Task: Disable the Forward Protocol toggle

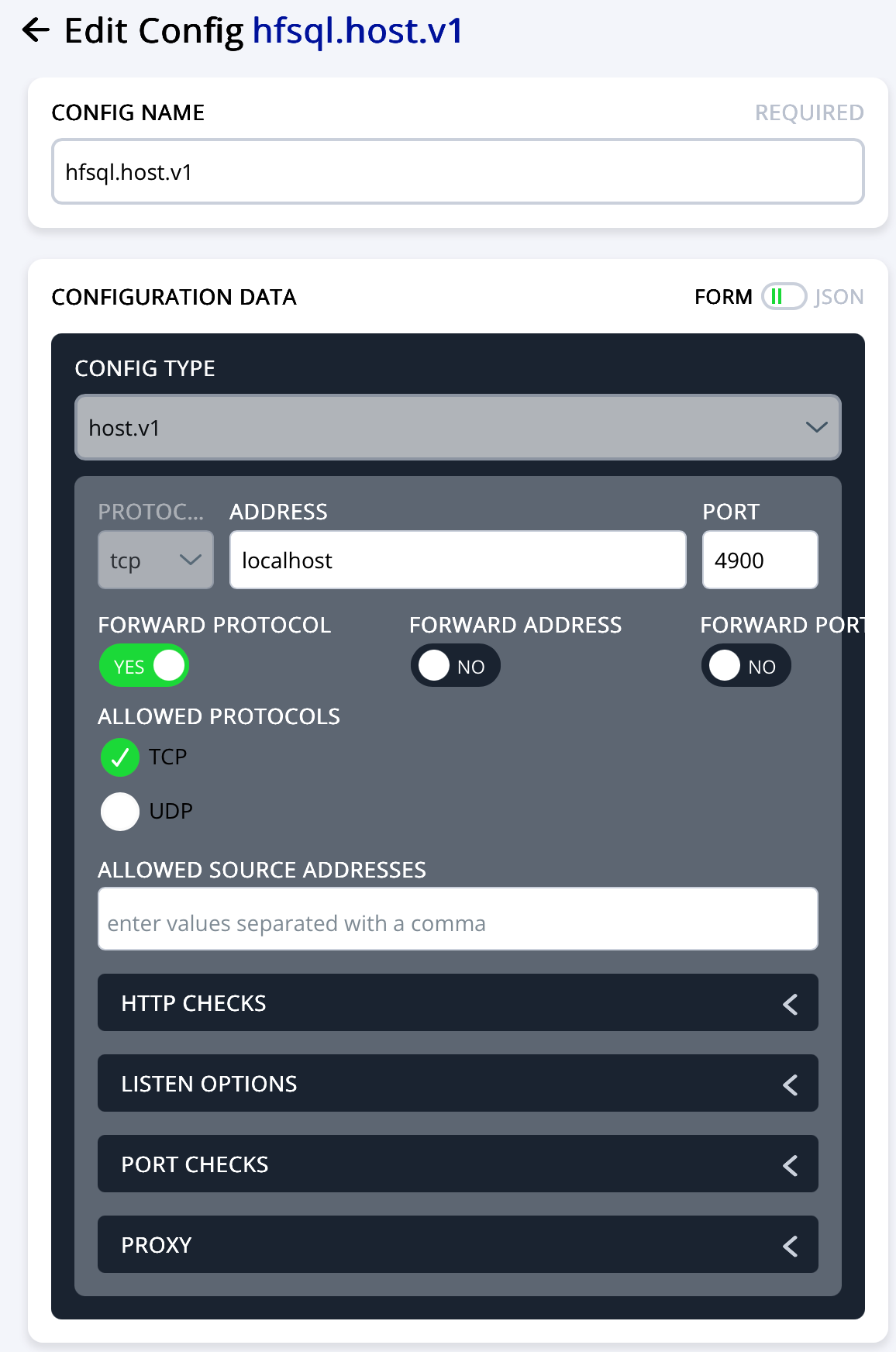Action: tap(144, 666)
